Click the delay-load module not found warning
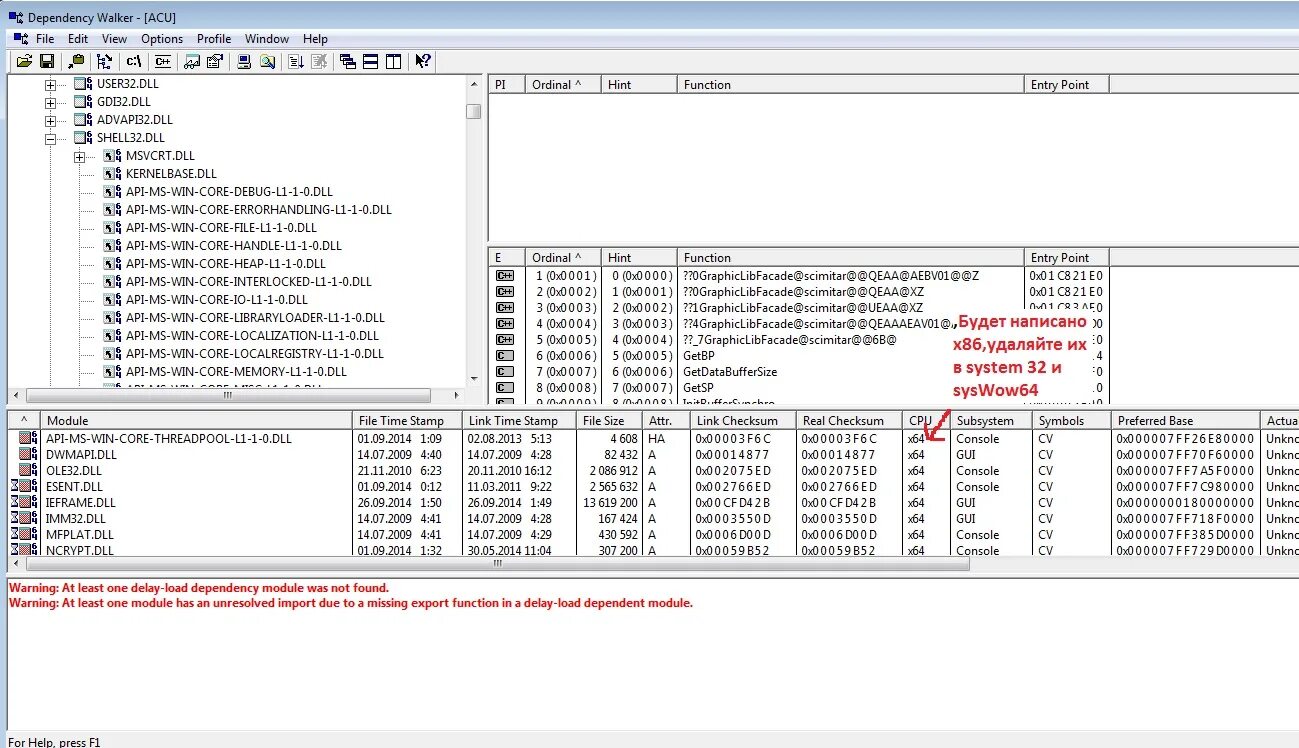Image resolution: width=1299 pixels, height=748 pixels. (199, 588)
